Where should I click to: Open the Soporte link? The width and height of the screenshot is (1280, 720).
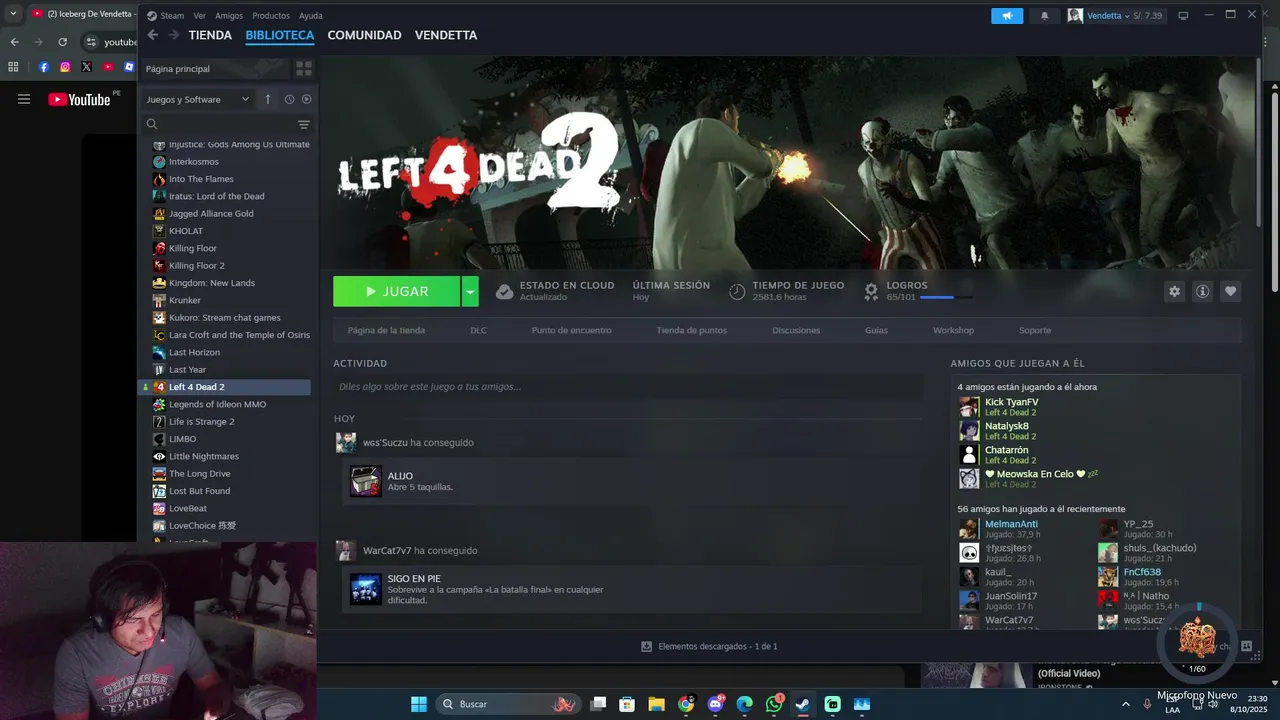point(1035,330)
